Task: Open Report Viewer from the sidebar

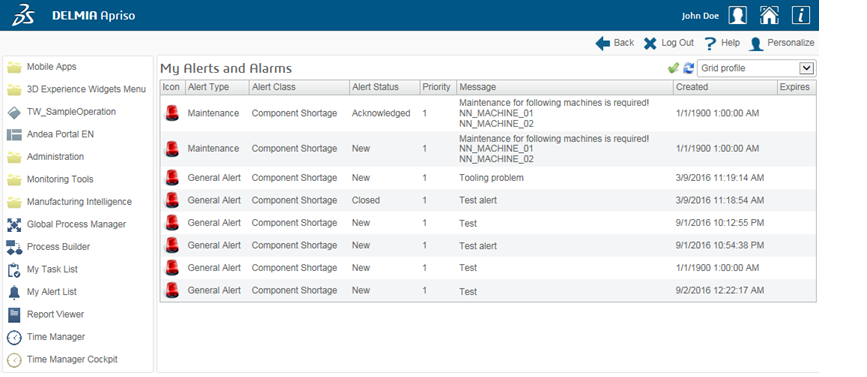Action: (x=55, y=315)
